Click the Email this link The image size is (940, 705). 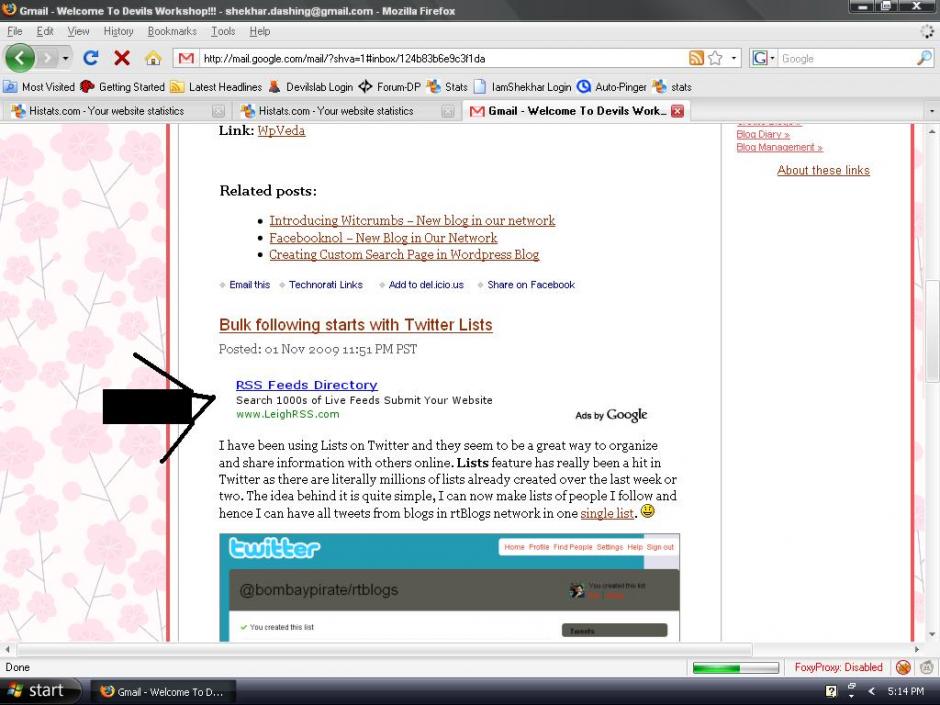pyautogui.click(x=249, y=285)
